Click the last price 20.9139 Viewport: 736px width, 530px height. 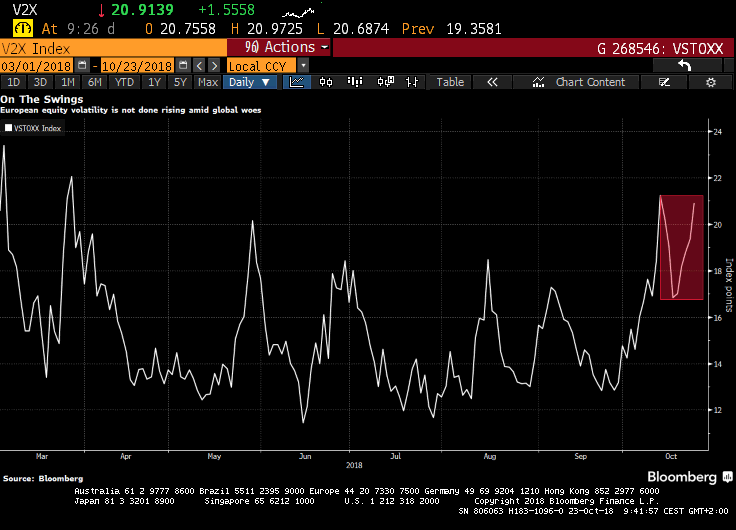pyautogui.click(x=142, y=10)
